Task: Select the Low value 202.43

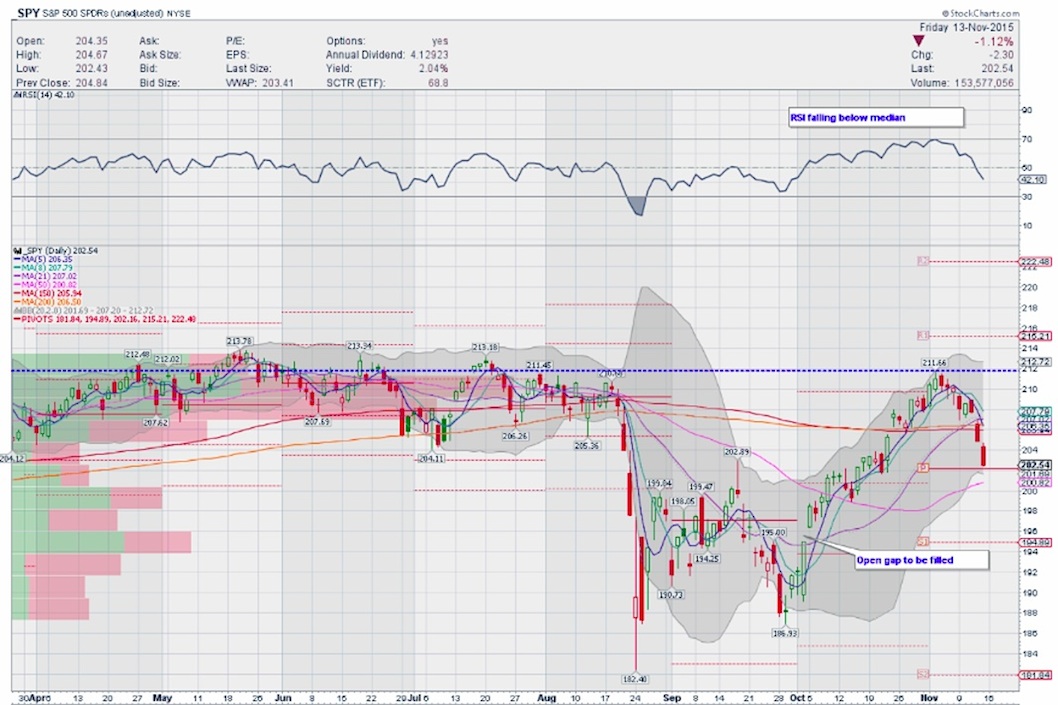Action: (x=91, y=69)
